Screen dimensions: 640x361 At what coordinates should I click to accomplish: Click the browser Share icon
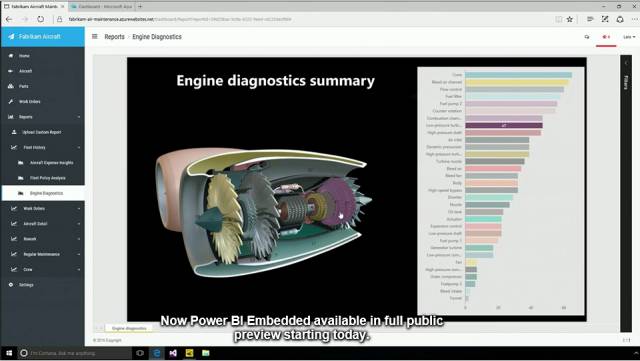620,19
